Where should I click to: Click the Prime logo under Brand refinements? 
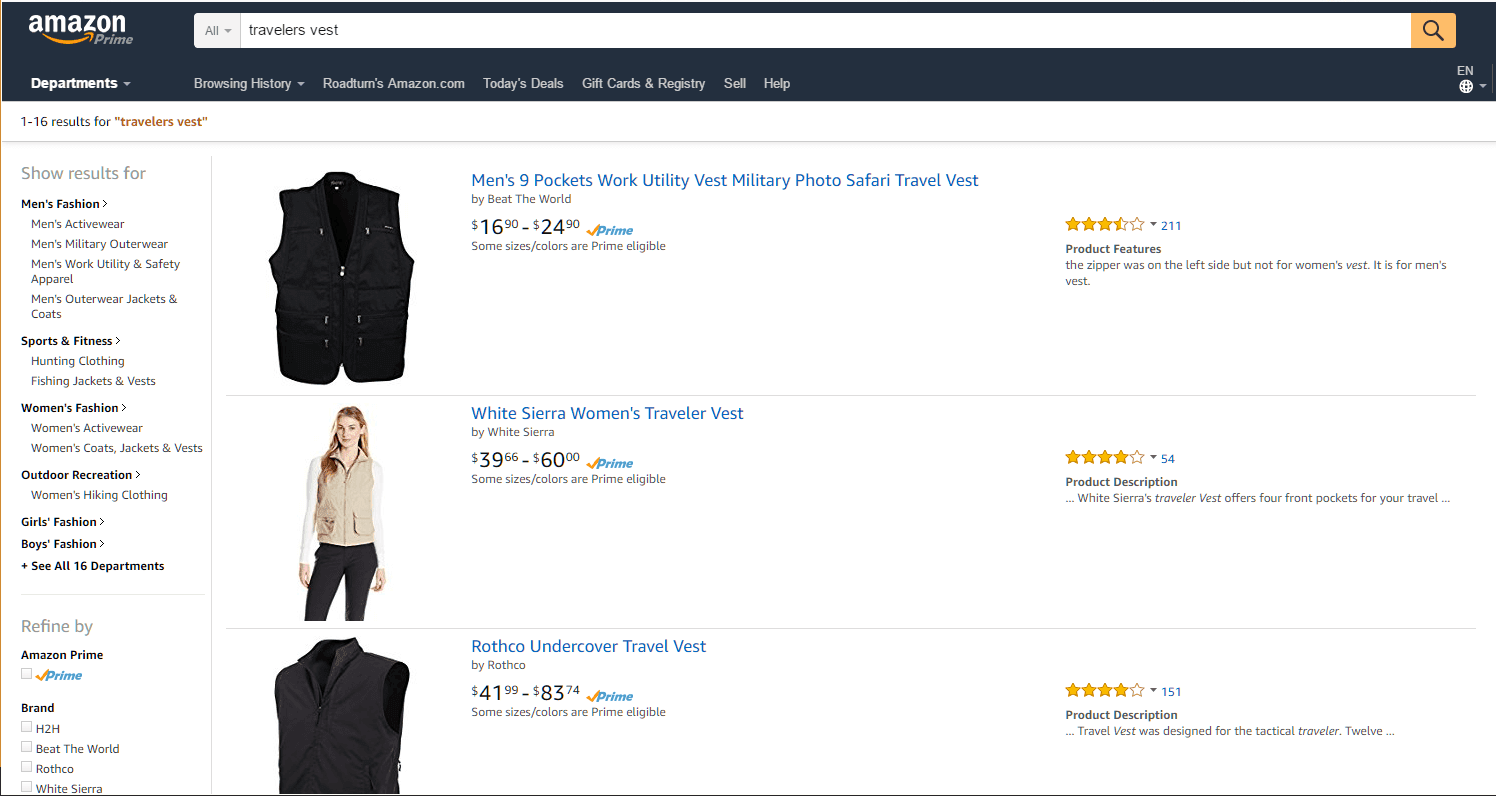59,675
